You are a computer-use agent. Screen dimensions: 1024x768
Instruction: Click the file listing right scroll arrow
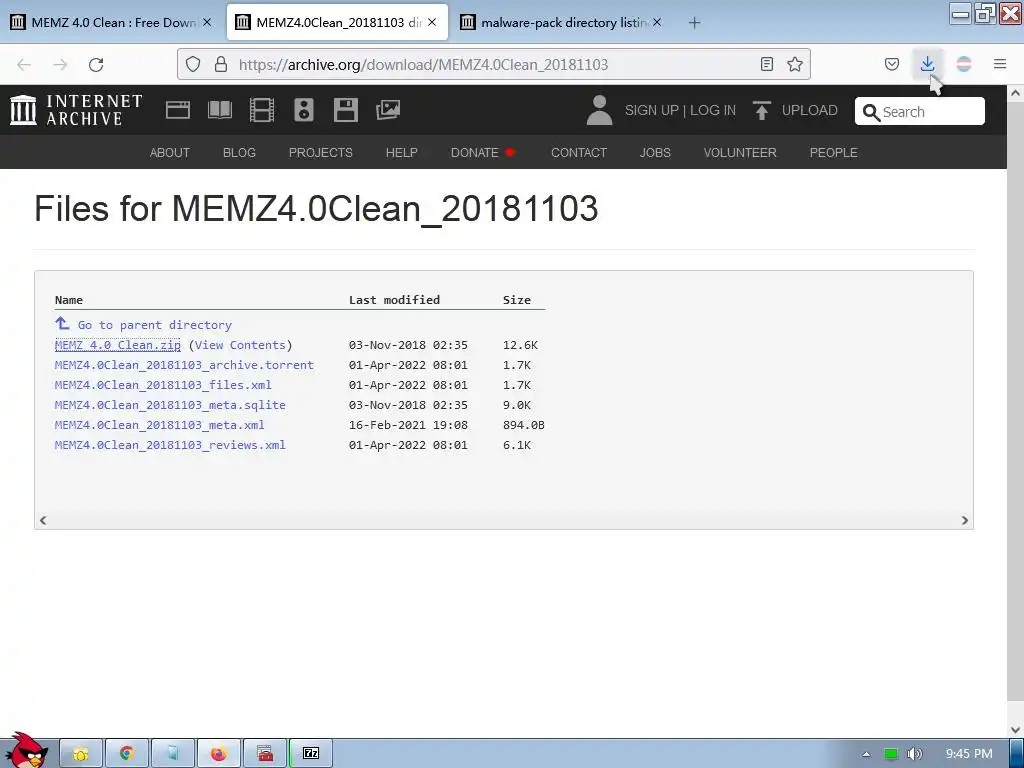tap(965, 520)
